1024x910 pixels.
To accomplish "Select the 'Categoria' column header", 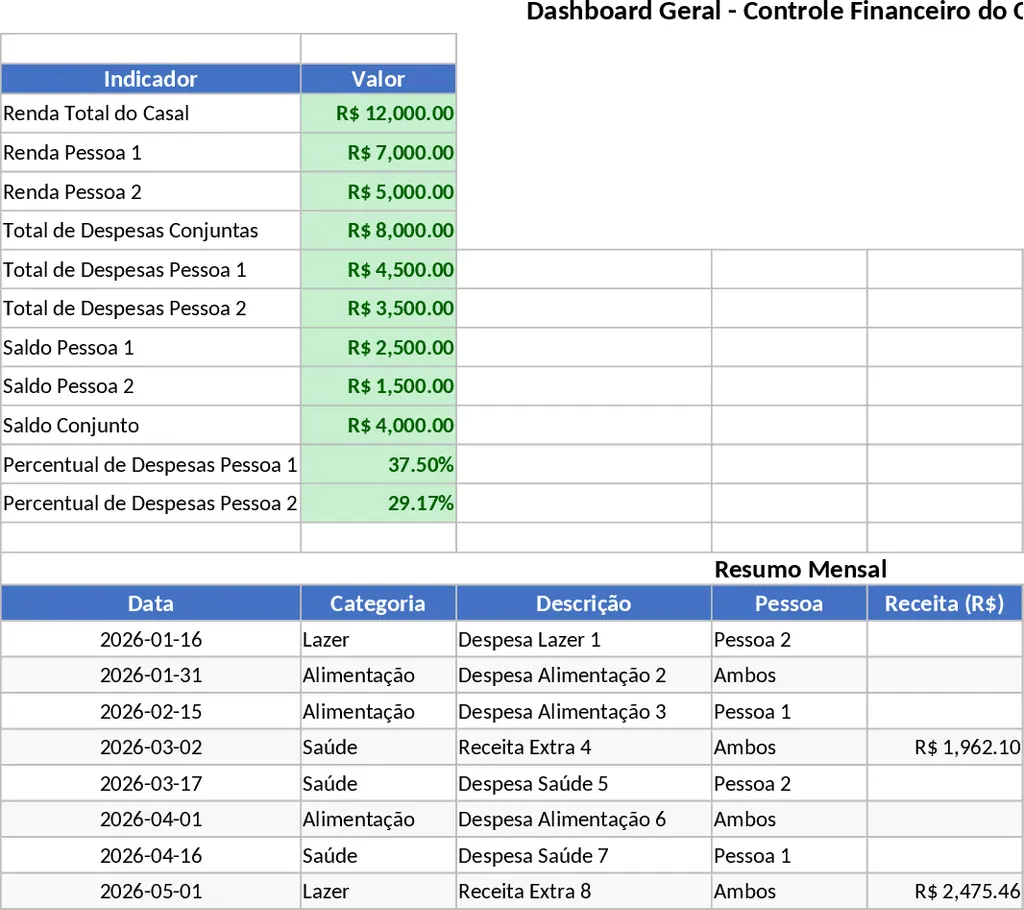I will (x=378, y=603).
